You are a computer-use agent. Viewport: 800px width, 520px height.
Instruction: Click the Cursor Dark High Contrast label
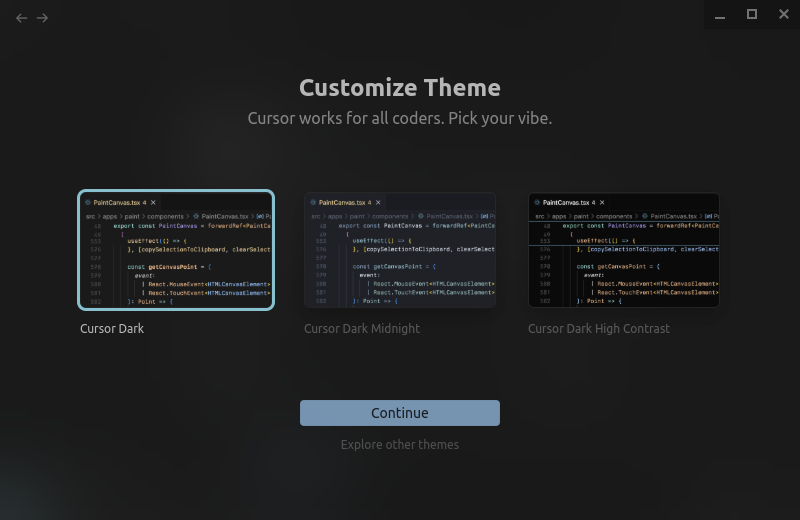coord(599,329)
